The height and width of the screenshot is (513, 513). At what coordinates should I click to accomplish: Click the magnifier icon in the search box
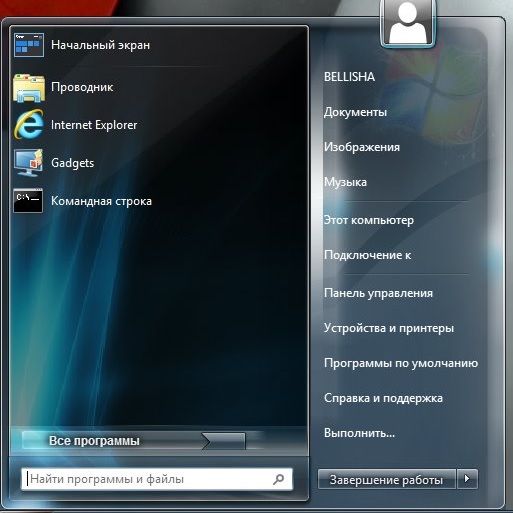coord(279,479)
